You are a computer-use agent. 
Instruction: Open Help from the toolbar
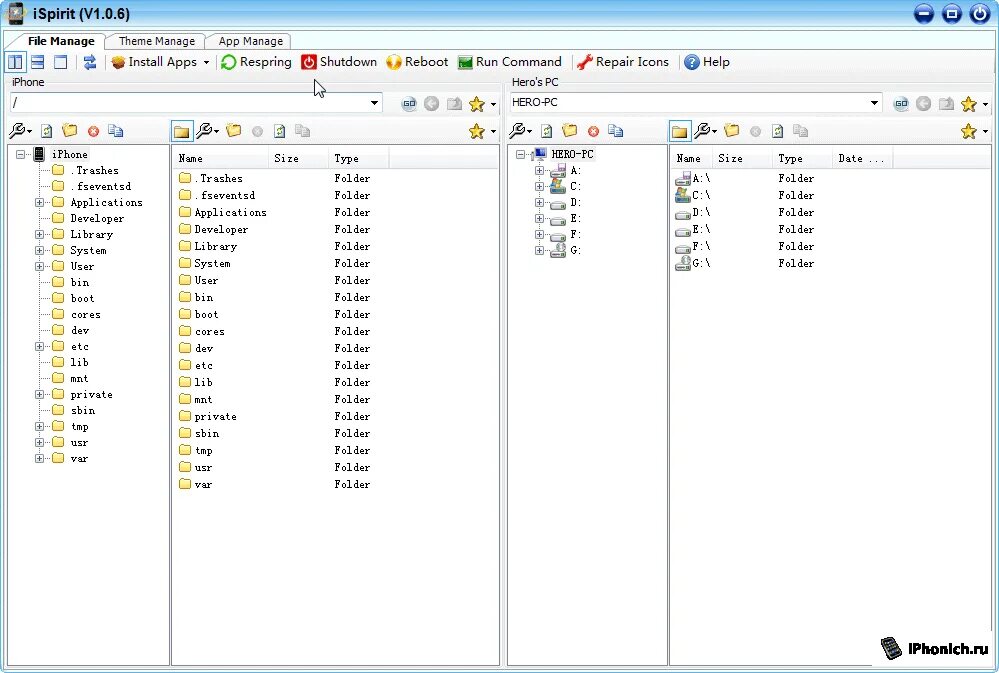[707, 62]
